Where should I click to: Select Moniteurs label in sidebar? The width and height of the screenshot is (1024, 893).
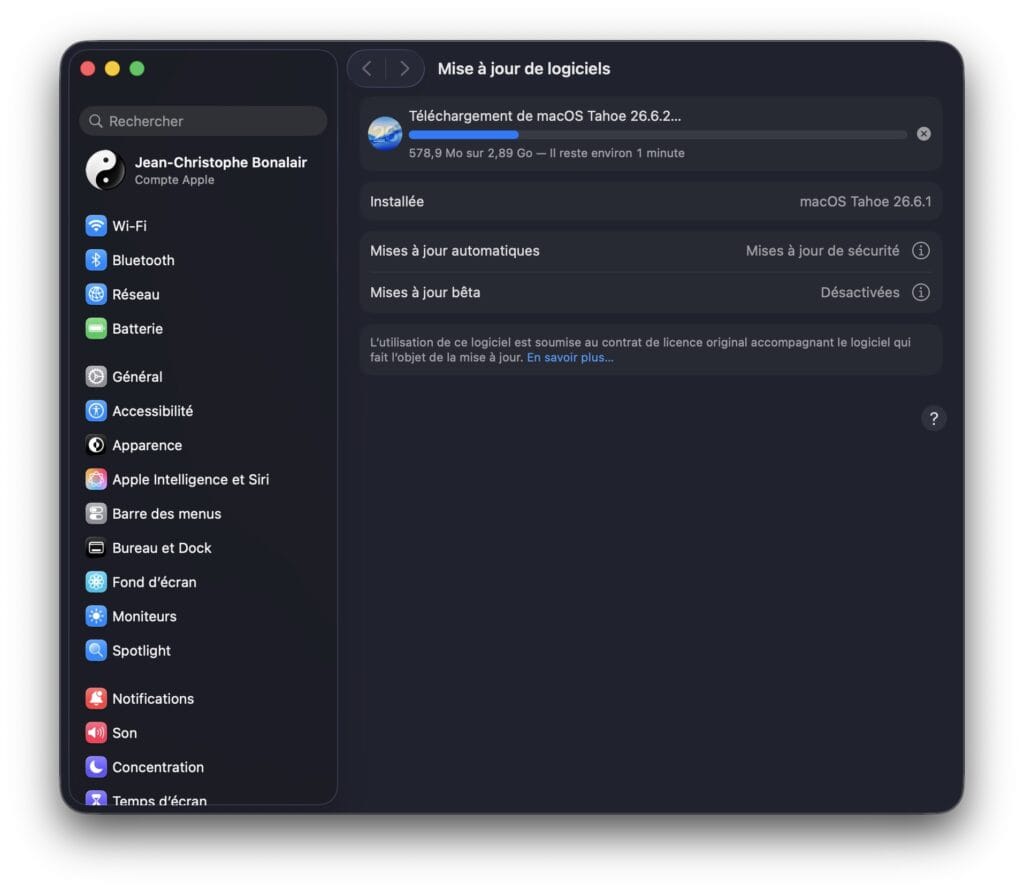[144, 617]
